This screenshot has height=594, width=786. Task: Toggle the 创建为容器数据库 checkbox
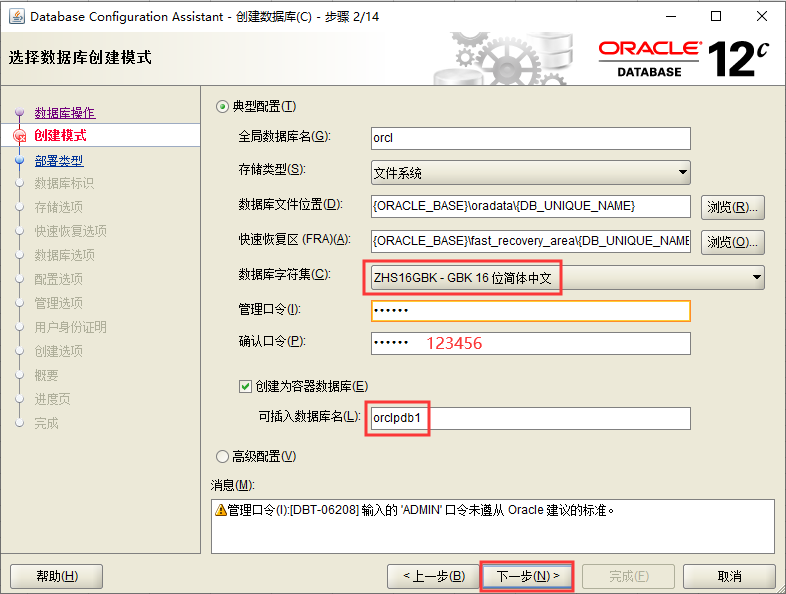tap(245, 386)
